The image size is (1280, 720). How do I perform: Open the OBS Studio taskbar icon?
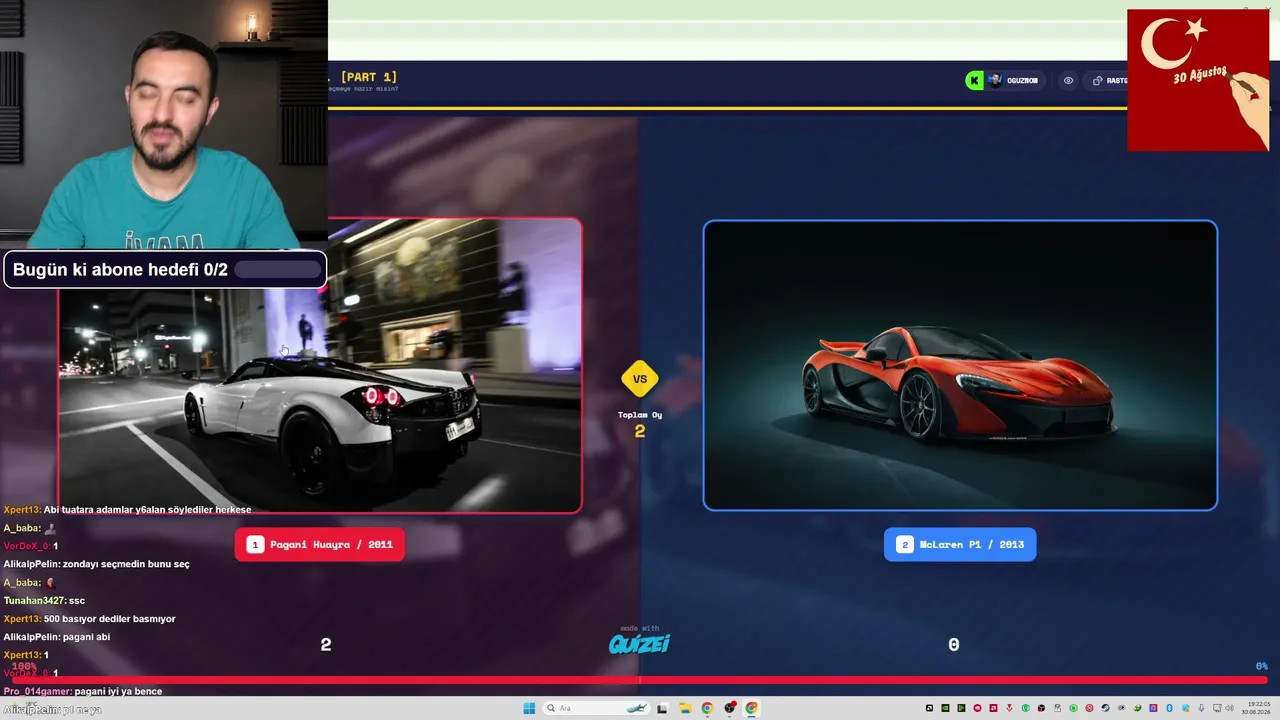click(x=730, y=709)
